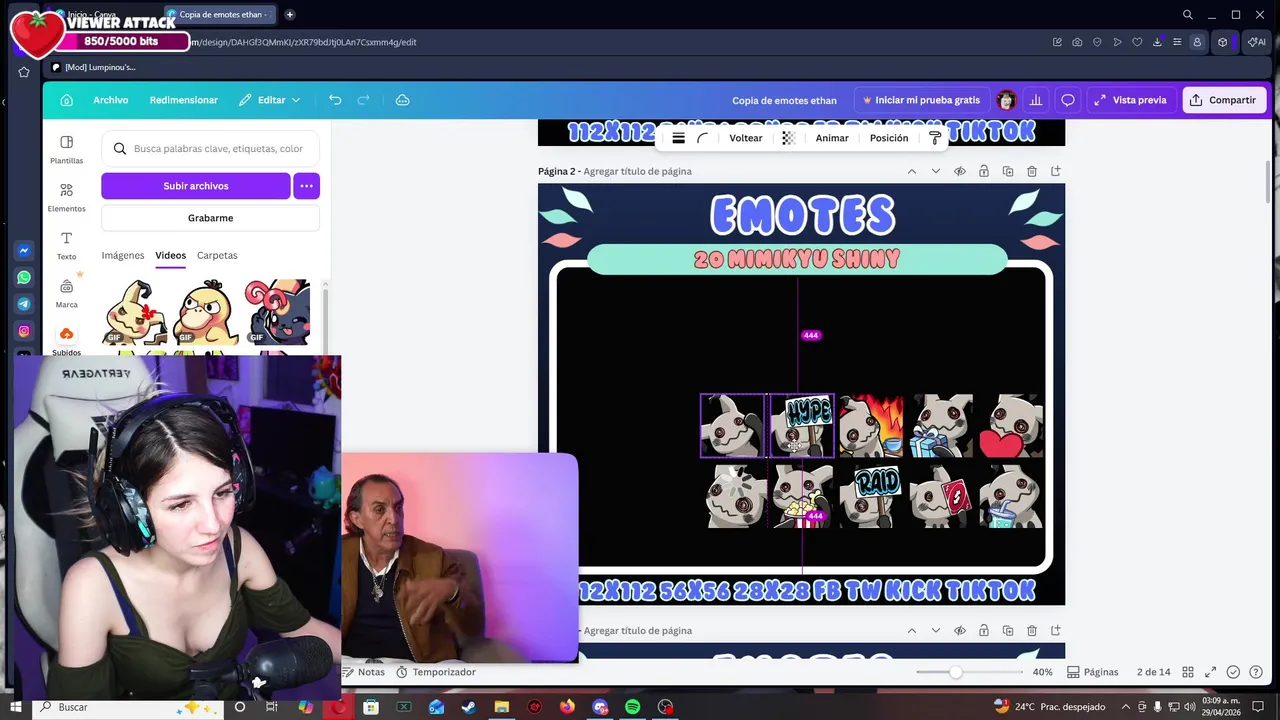Open Instagram in browser sidebar
This screenshot has height=720, width=1280.
[24, 331]
